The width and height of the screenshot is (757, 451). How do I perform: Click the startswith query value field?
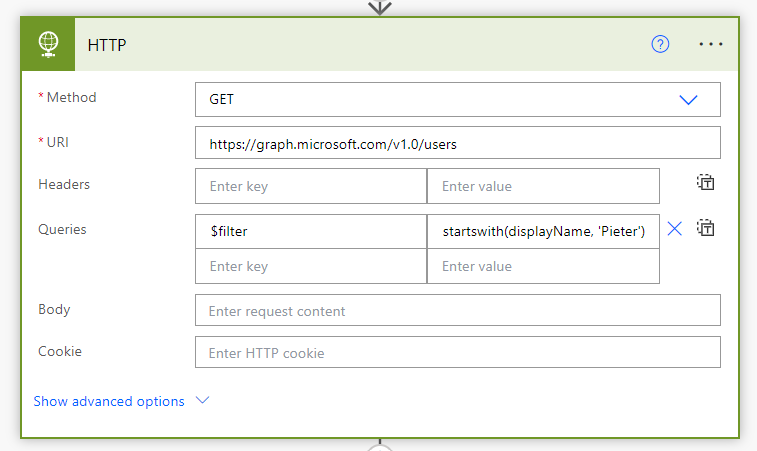pyautogui.click(x=543, y=231)
